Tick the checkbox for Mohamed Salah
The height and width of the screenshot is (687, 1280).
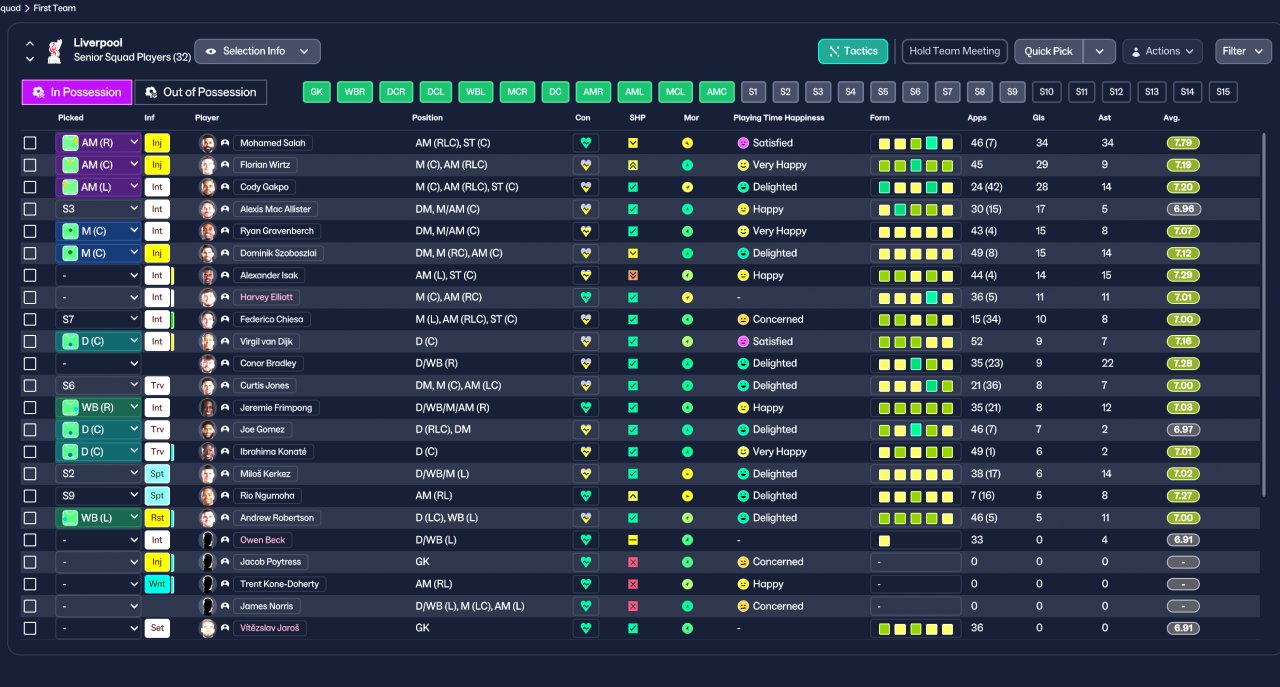(30, 143)
